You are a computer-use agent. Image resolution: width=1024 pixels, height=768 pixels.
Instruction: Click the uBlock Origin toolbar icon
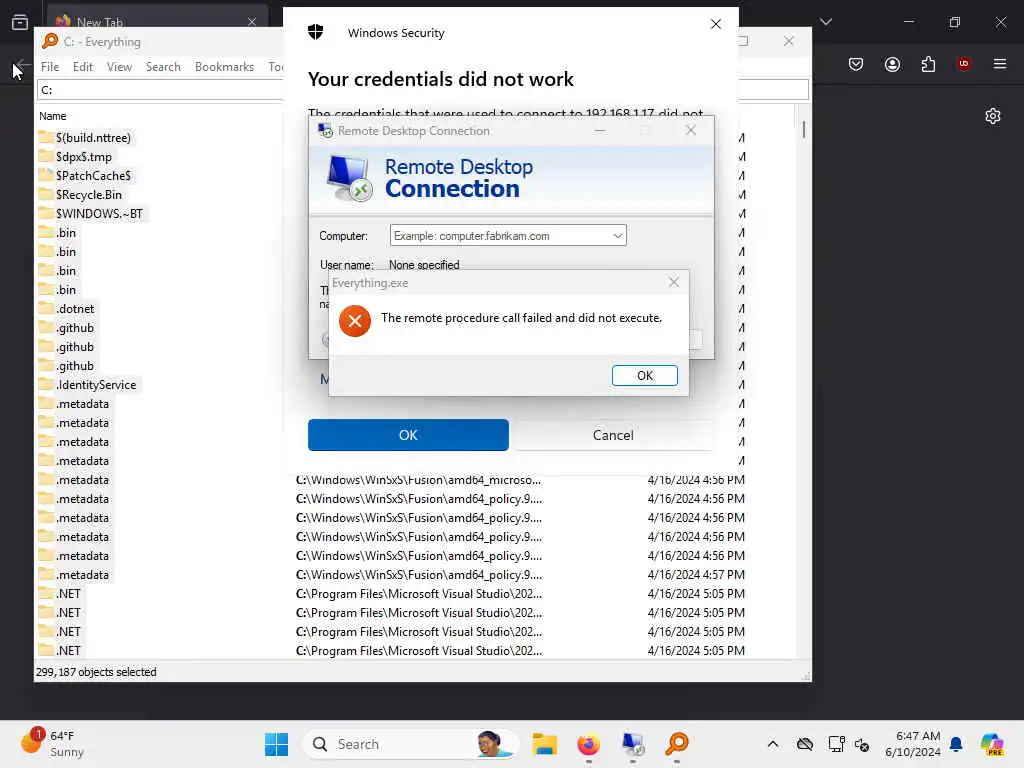point(963,63)
